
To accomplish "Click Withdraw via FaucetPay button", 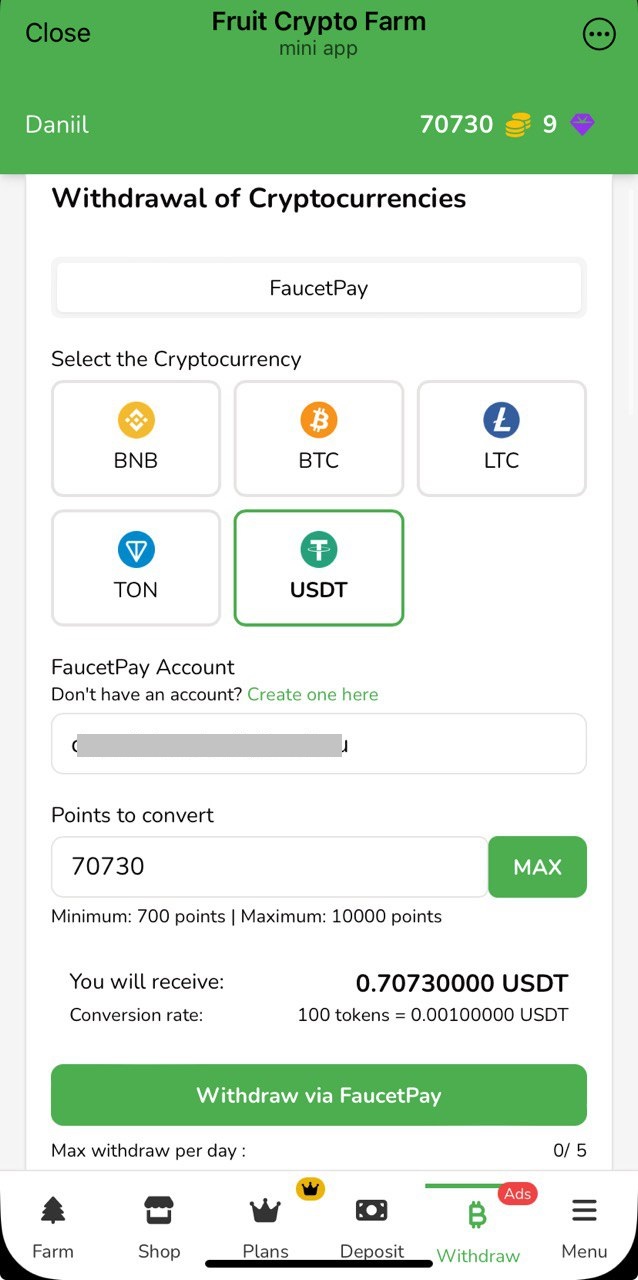I will (319, 1095).
